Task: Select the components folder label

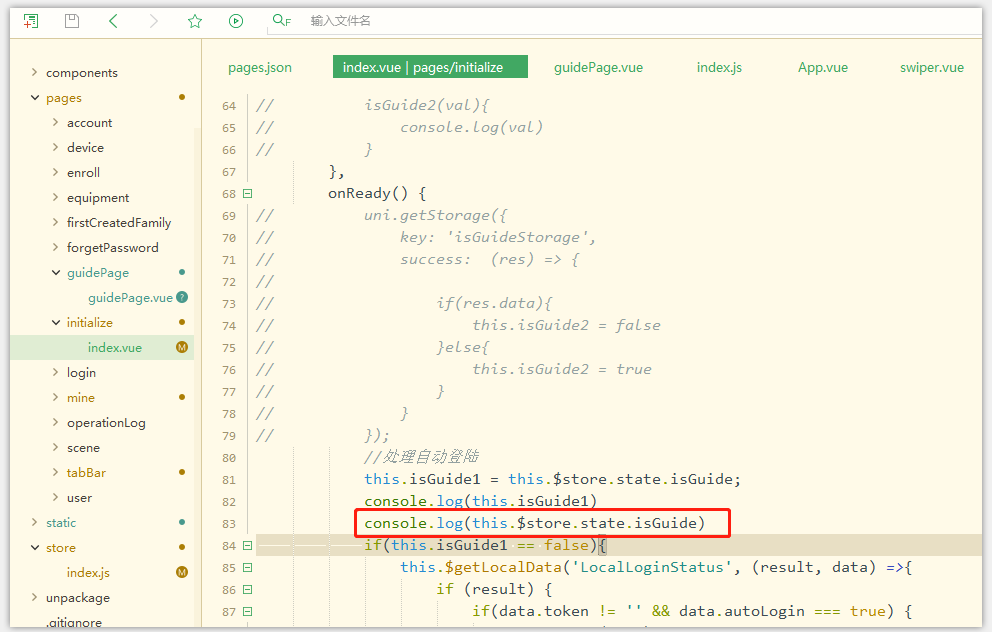Action: [82, 73]
